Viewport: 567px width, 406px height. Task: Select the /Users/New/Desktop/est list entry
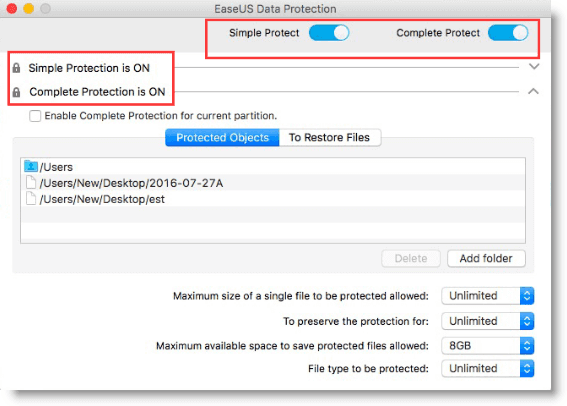click(273, 198)
